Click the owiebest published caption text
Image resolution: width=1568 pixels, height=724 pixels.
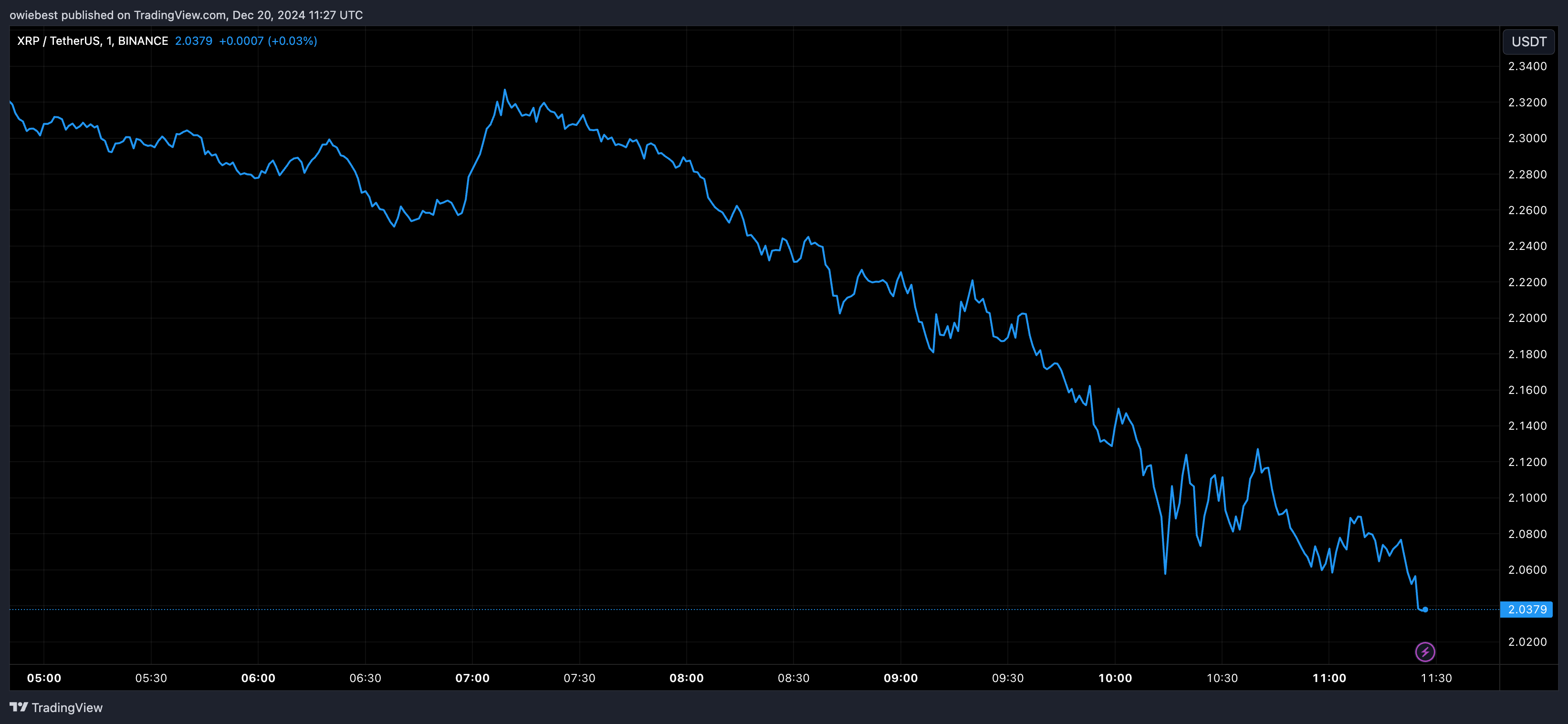pyautogui.click(x=186, y=15)
